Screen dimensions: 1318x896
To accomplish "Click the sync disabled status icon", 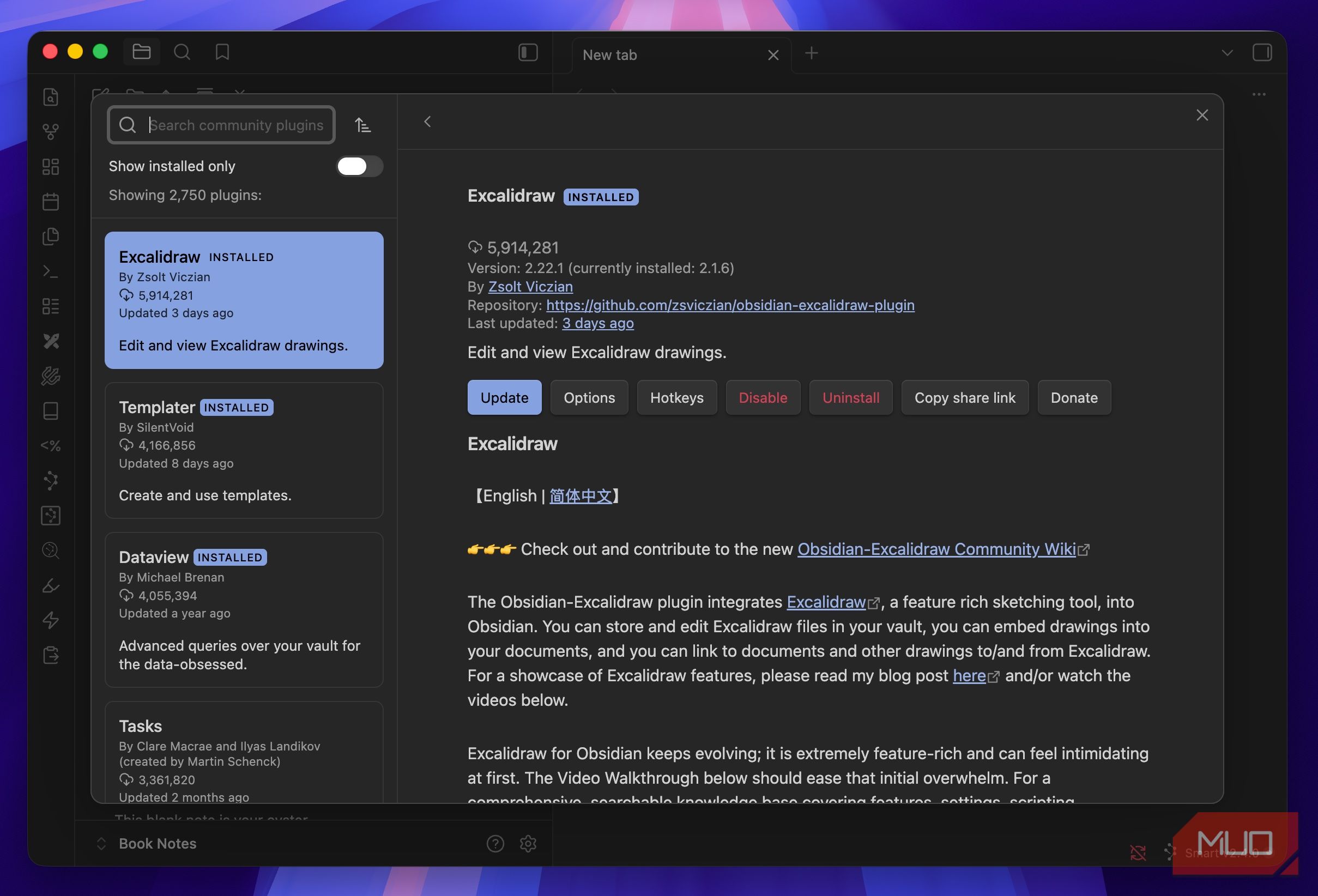I will pyautogui.click(x=1138, y=852).
